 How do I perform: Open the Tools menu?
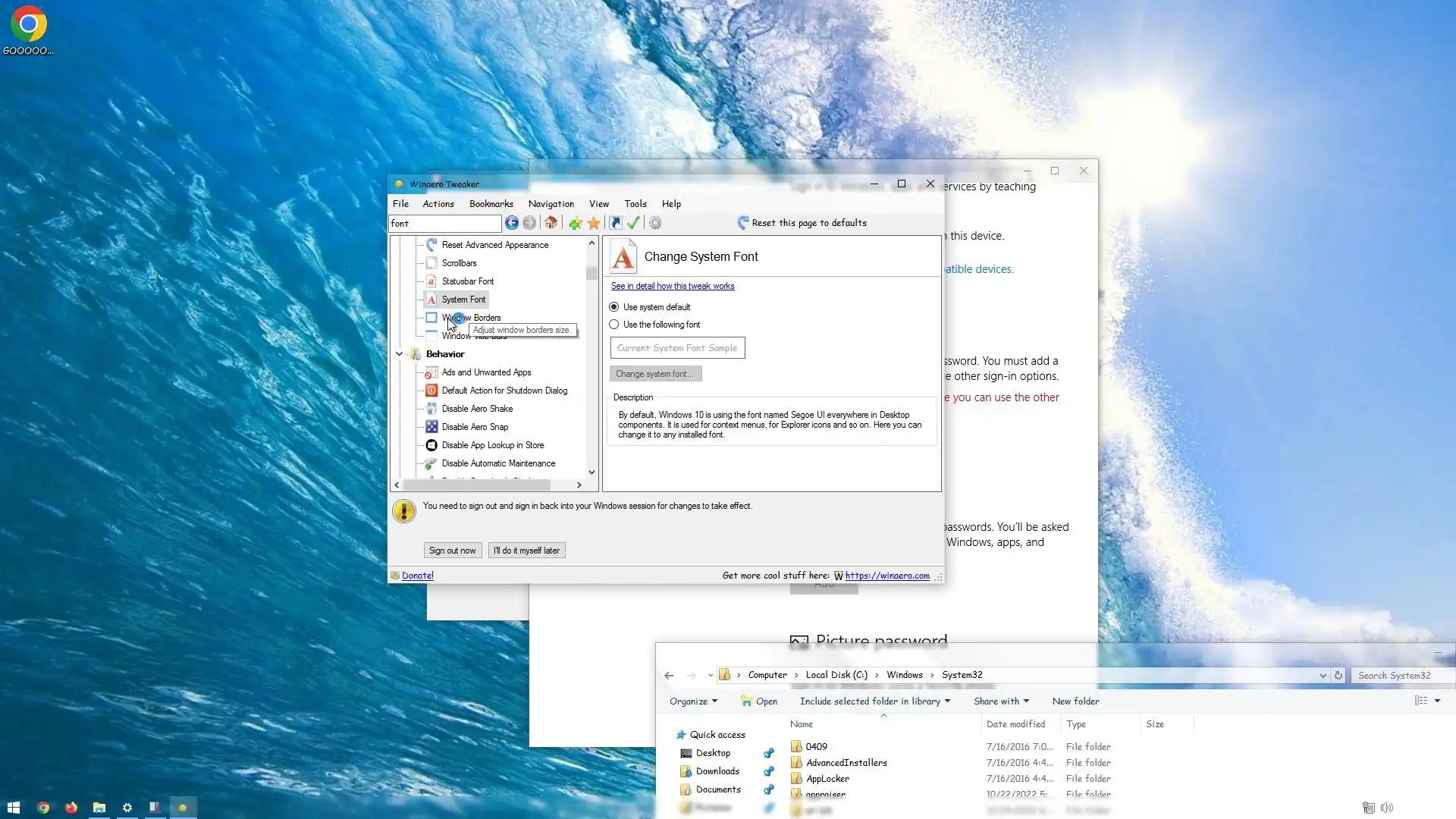(x=635, y=204)
